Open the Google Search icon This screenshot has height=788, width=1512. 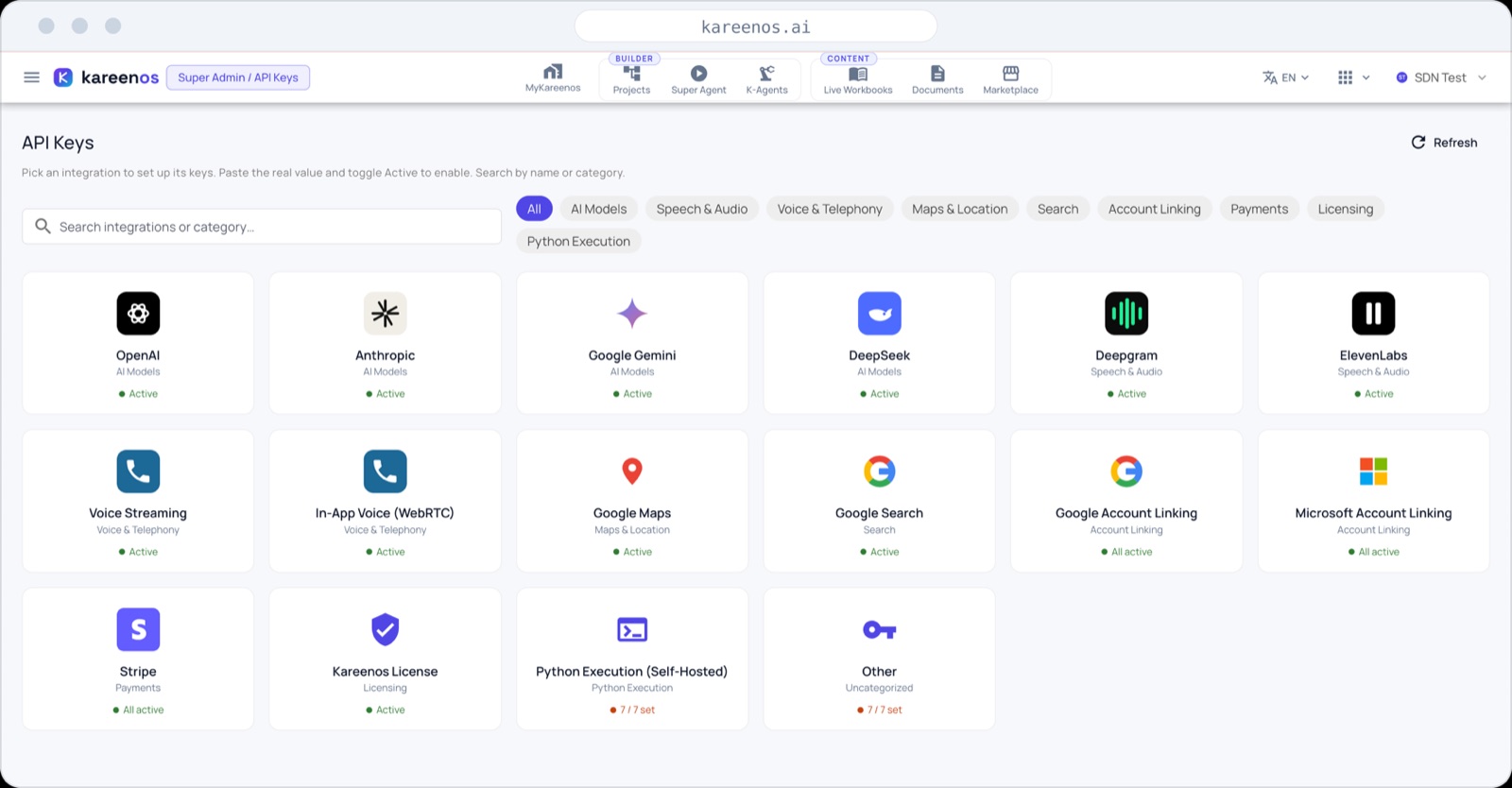880,471
